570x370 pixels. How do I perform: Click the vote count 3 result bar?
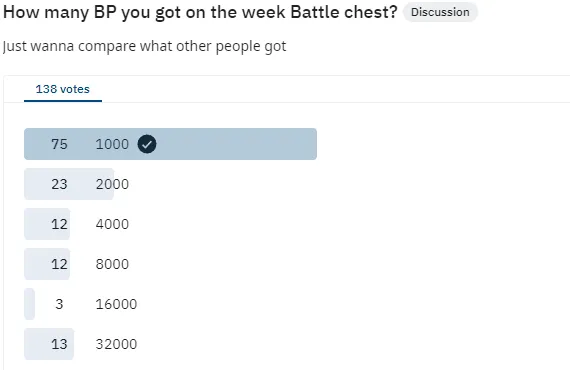click(x=29, y=304)
